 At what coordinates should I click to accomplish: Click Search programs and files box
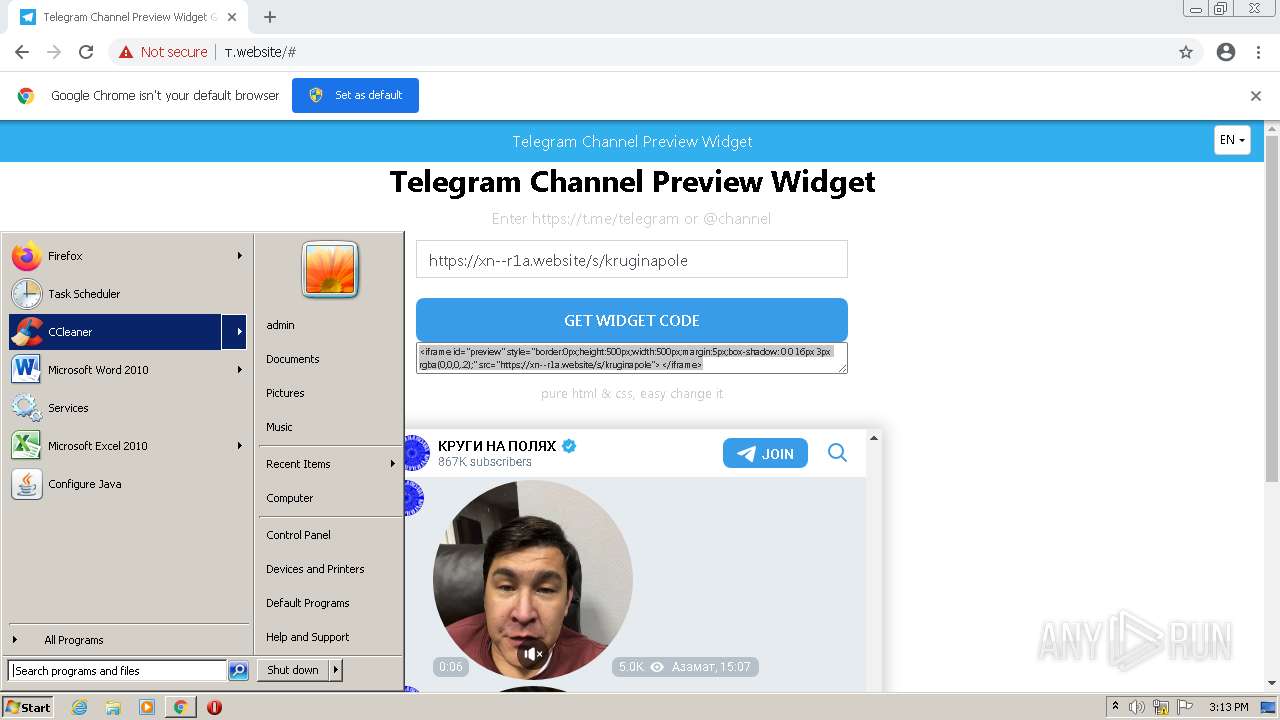point(117,671)
